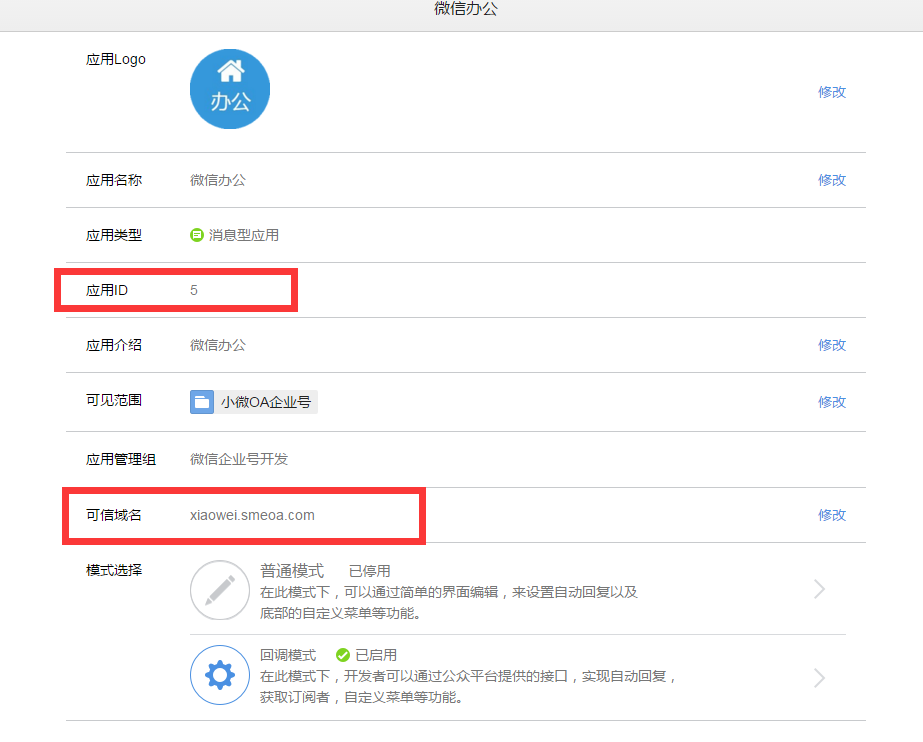
Task: Open 修改 for the 应用介绍 row
Action: tap(831, 345)
